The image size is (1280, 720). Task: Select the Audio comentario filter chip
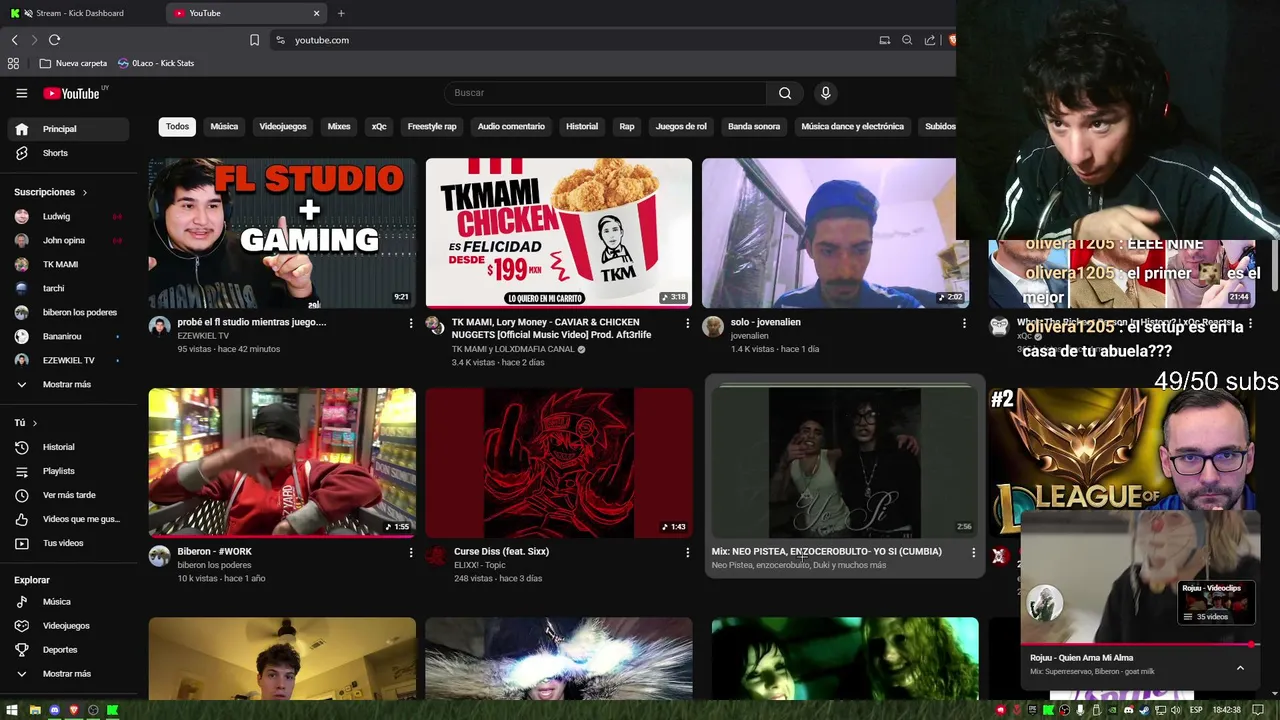tap(511, 127)
